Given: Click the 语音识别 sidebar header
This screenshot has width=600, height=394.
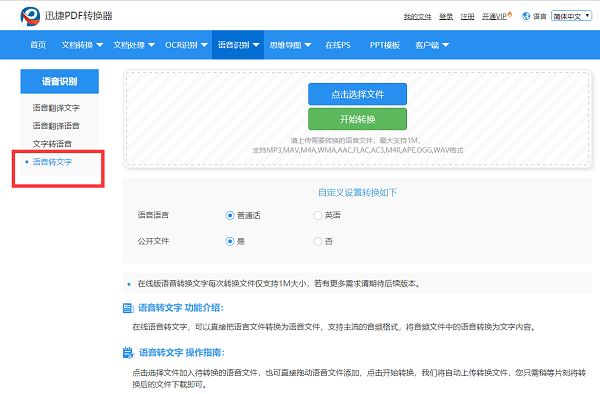Looking at the screenshot, I should click(59, 81).
